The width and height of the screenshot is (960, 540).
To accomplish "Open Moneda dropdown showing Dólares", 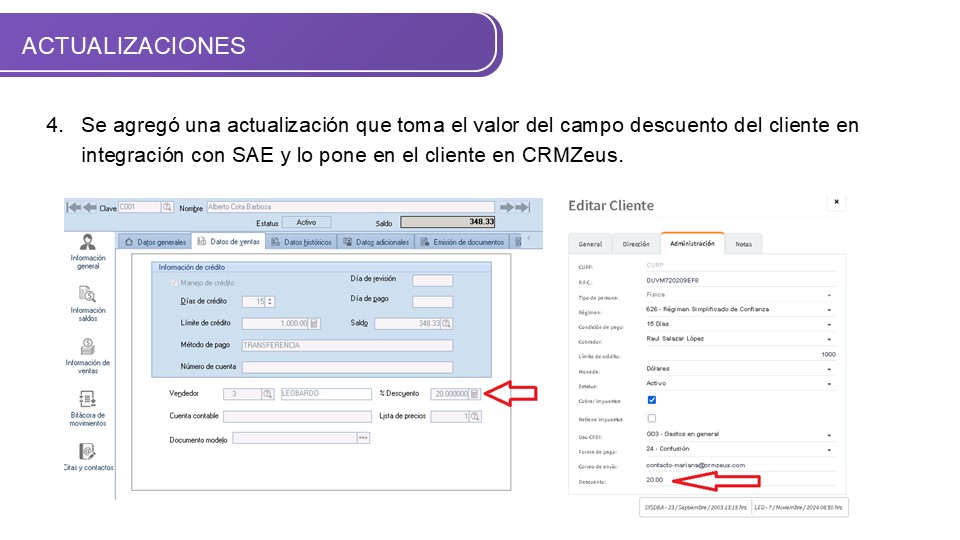I will [740, 369].
